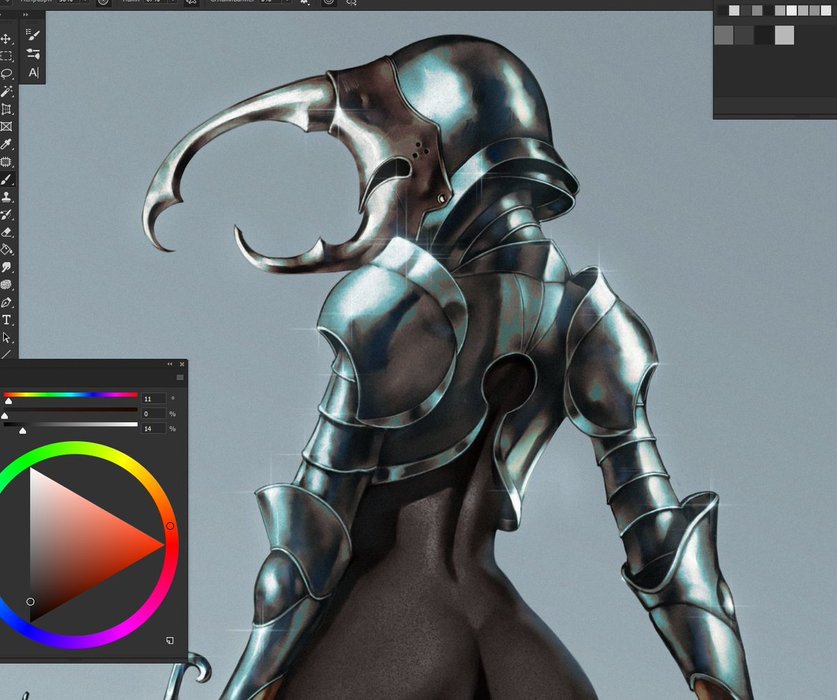Screen dimensions: 837x700
Task: Select the Brush tool
Action: coord(6,179)
